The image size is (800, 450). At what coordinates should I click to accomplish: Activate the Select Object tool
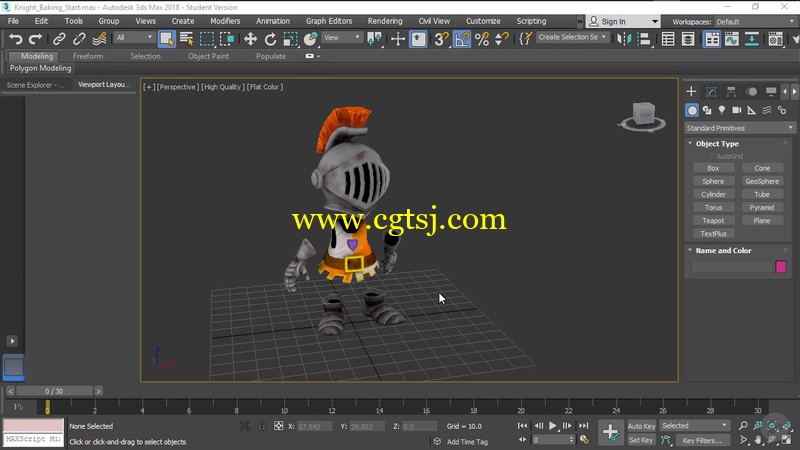point(166,39)
